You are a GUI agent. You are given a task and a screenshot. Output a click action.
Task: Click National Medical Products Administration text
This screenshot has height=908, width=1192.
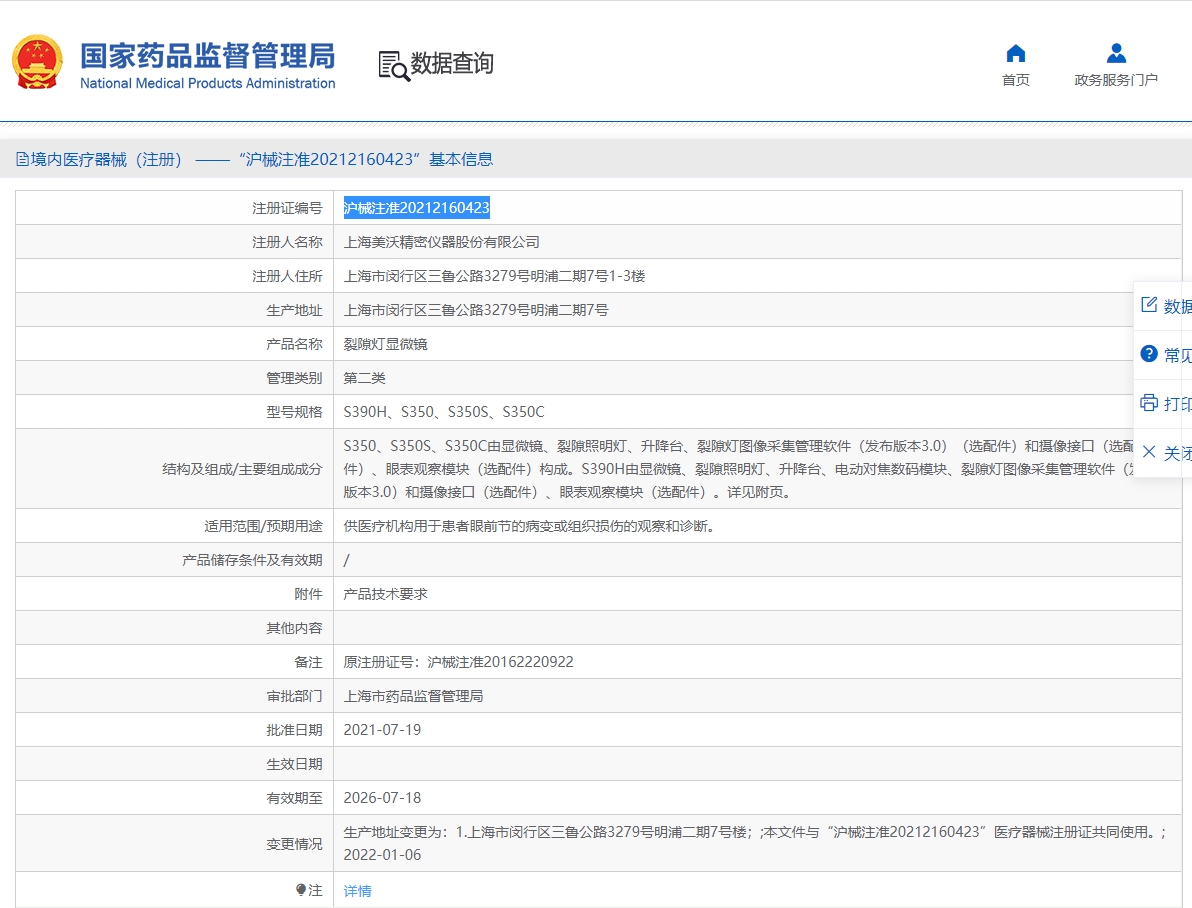(208, 83)
